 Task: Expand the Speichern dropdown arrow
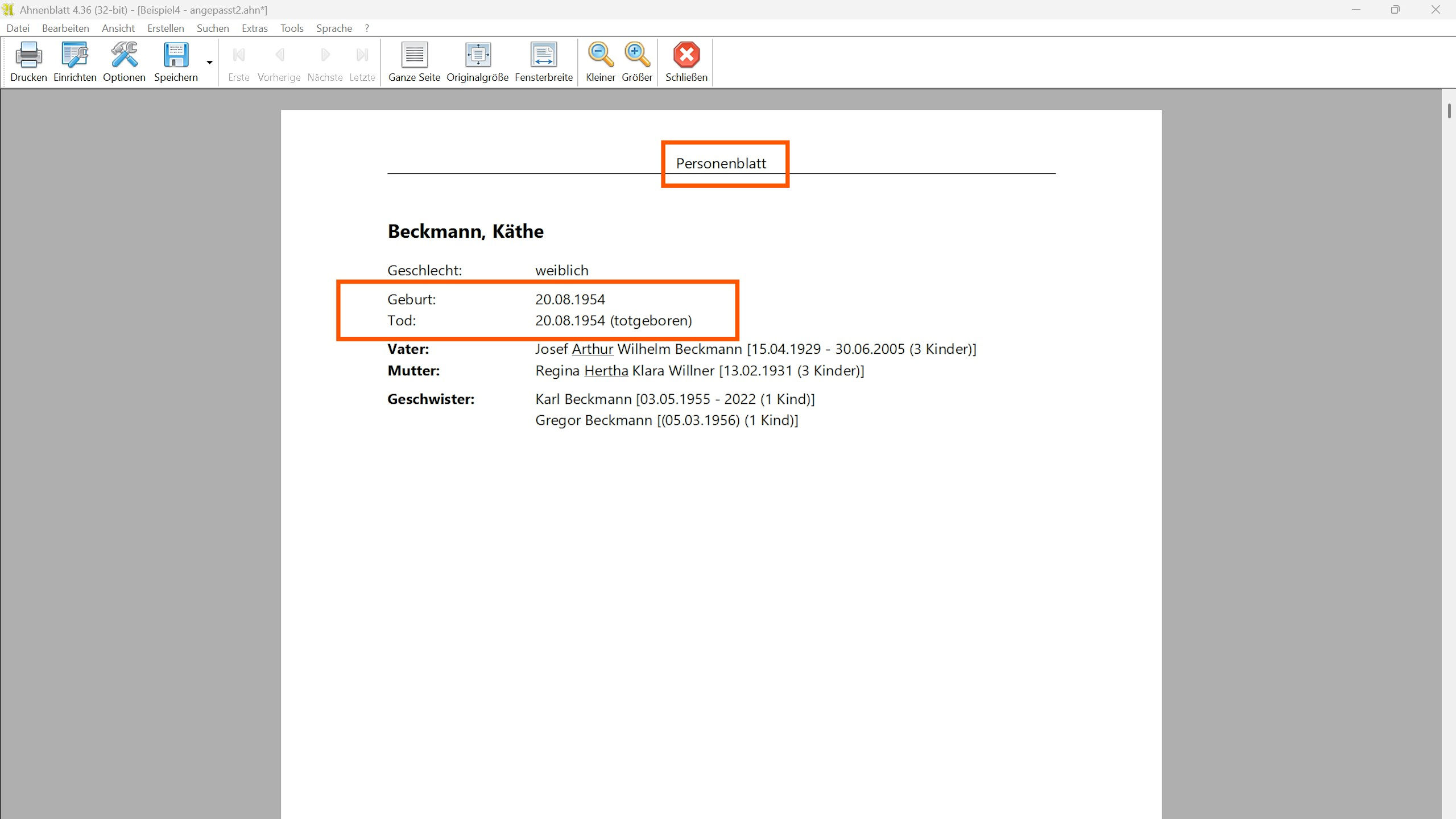tap(209, 63)
